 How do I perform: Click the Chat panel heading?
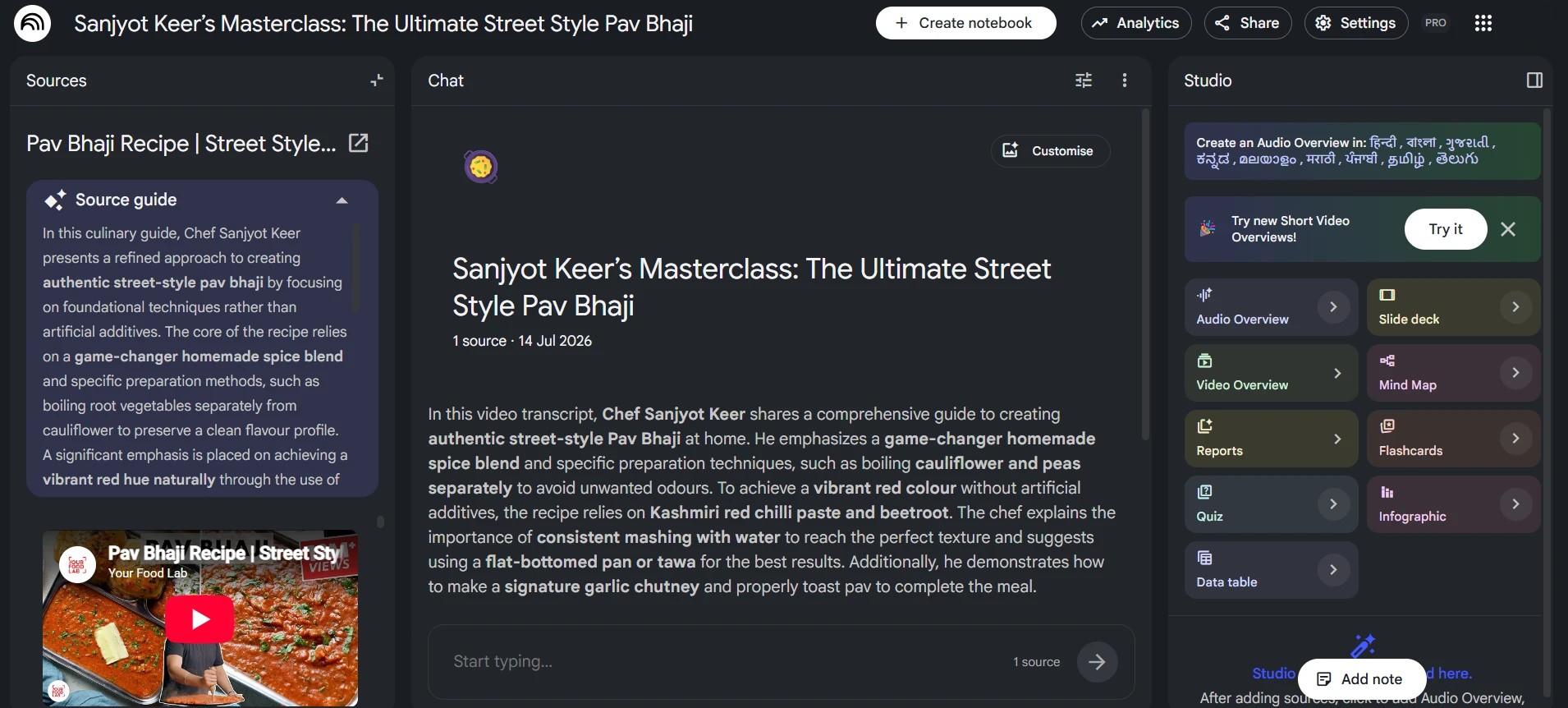446,80
